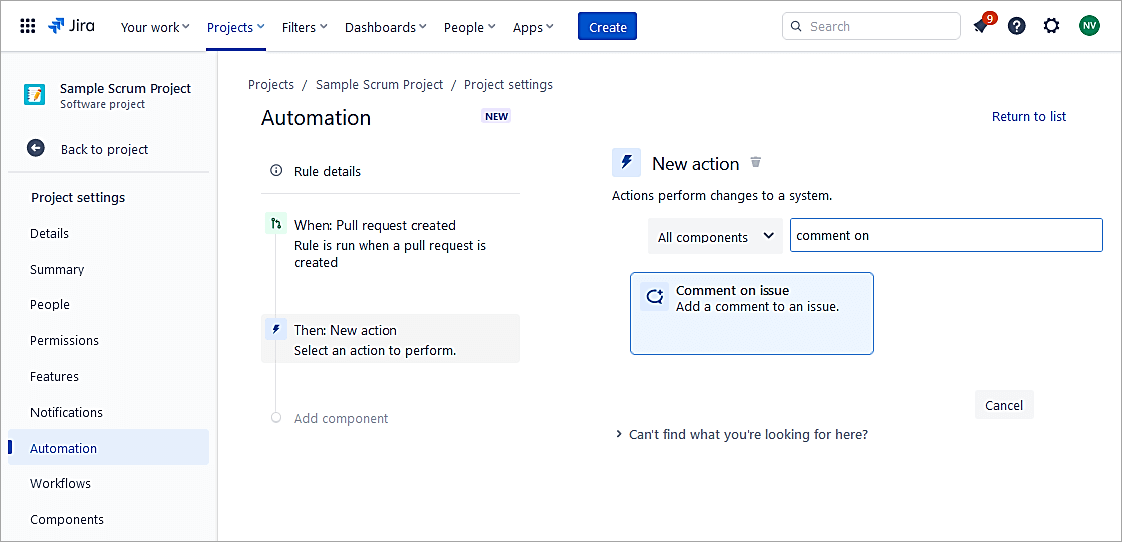Click the NV user avatar

pyautogui.click(x=1089, y=27)
